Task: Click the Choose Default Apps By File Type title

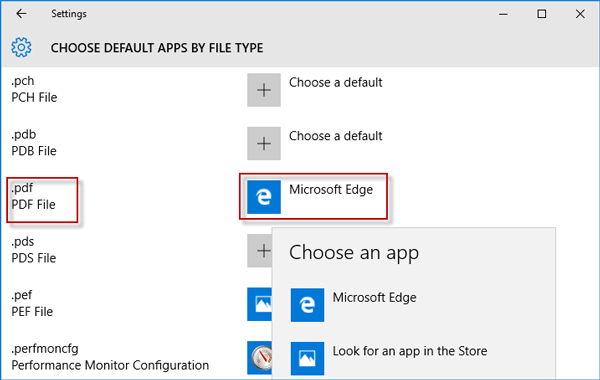Action: [157, 48]
